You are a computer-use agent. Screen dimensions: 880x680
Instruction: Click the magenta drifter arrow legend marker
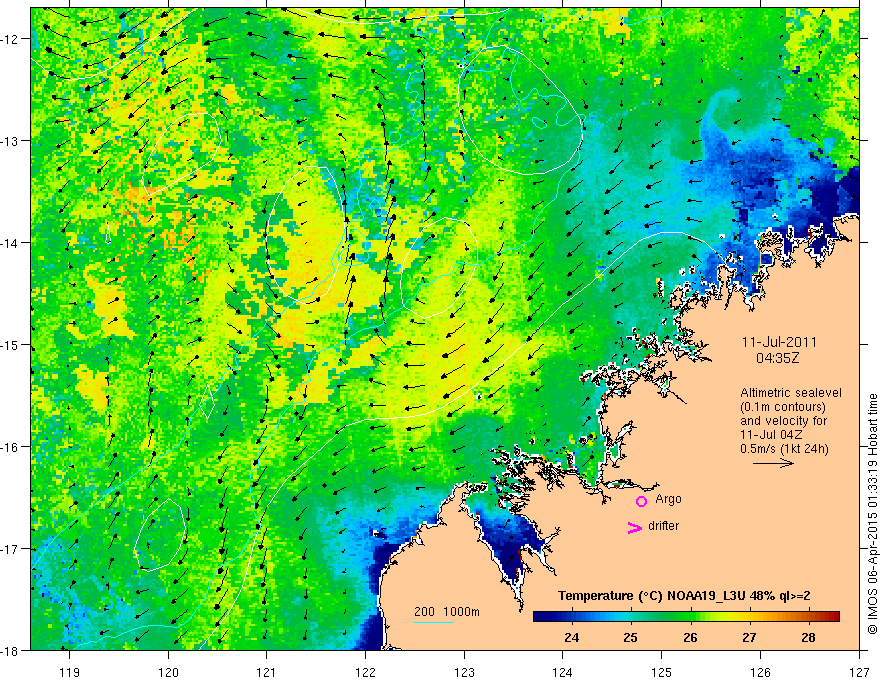pos(634,527)
